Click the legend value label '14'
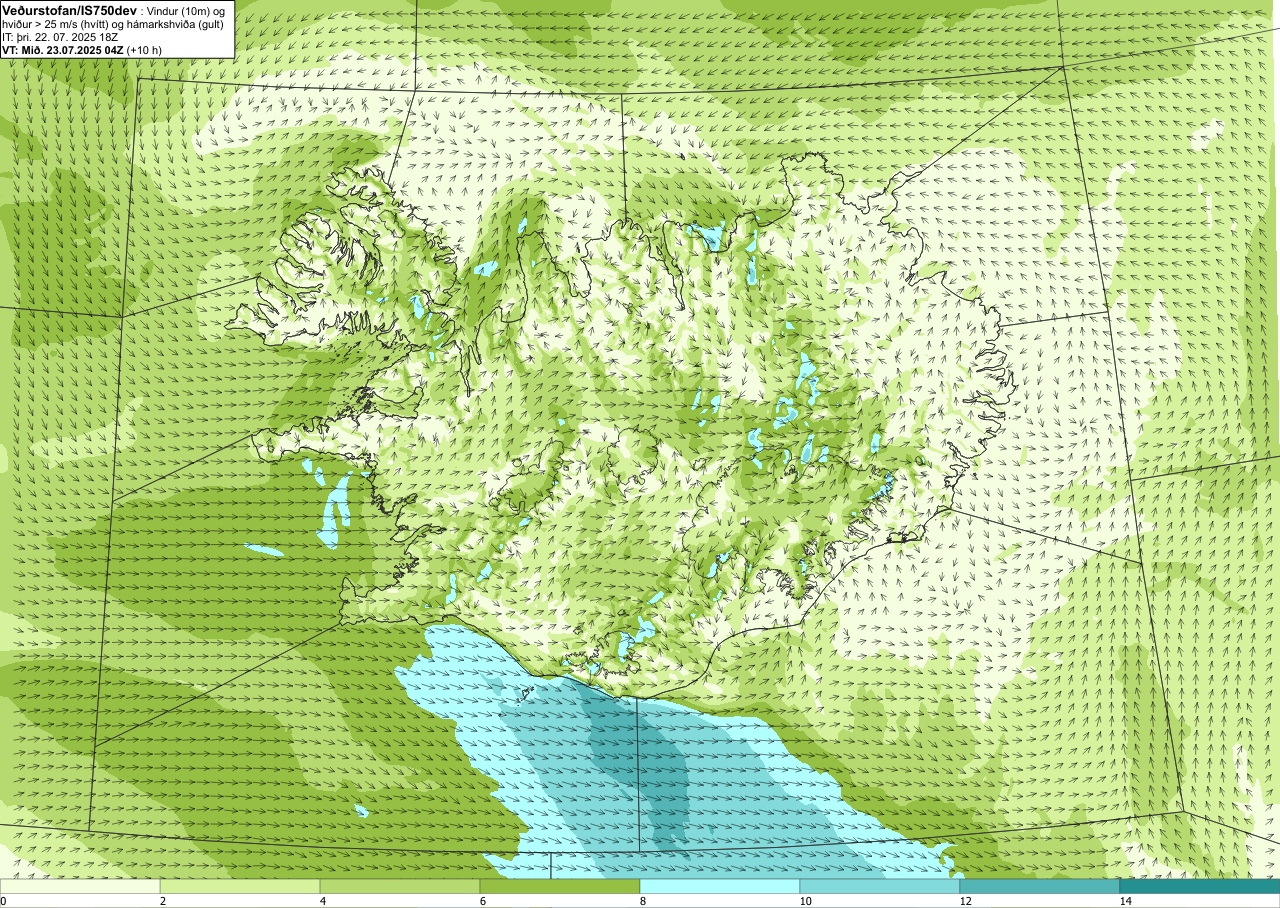Viewport: 1280px width, 908px height. click(x=1125, y=901)
